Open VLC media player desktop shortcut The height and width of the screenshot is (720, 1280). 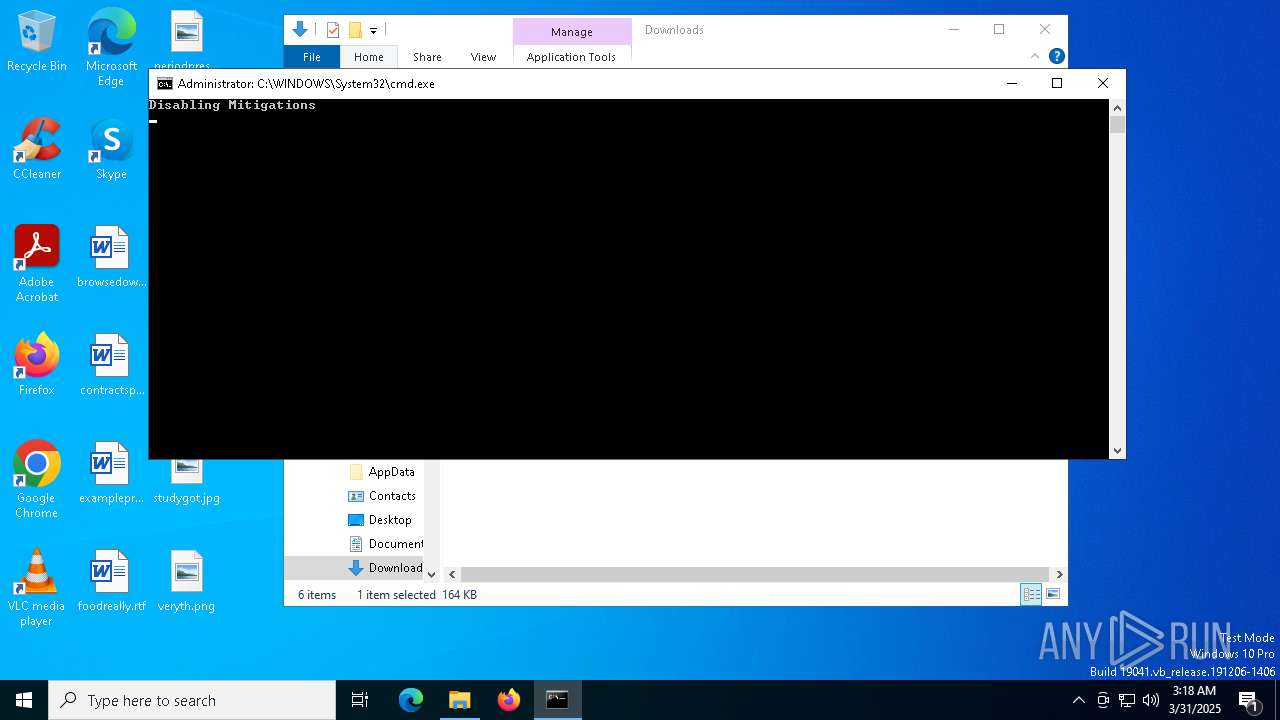pos(37,588)
